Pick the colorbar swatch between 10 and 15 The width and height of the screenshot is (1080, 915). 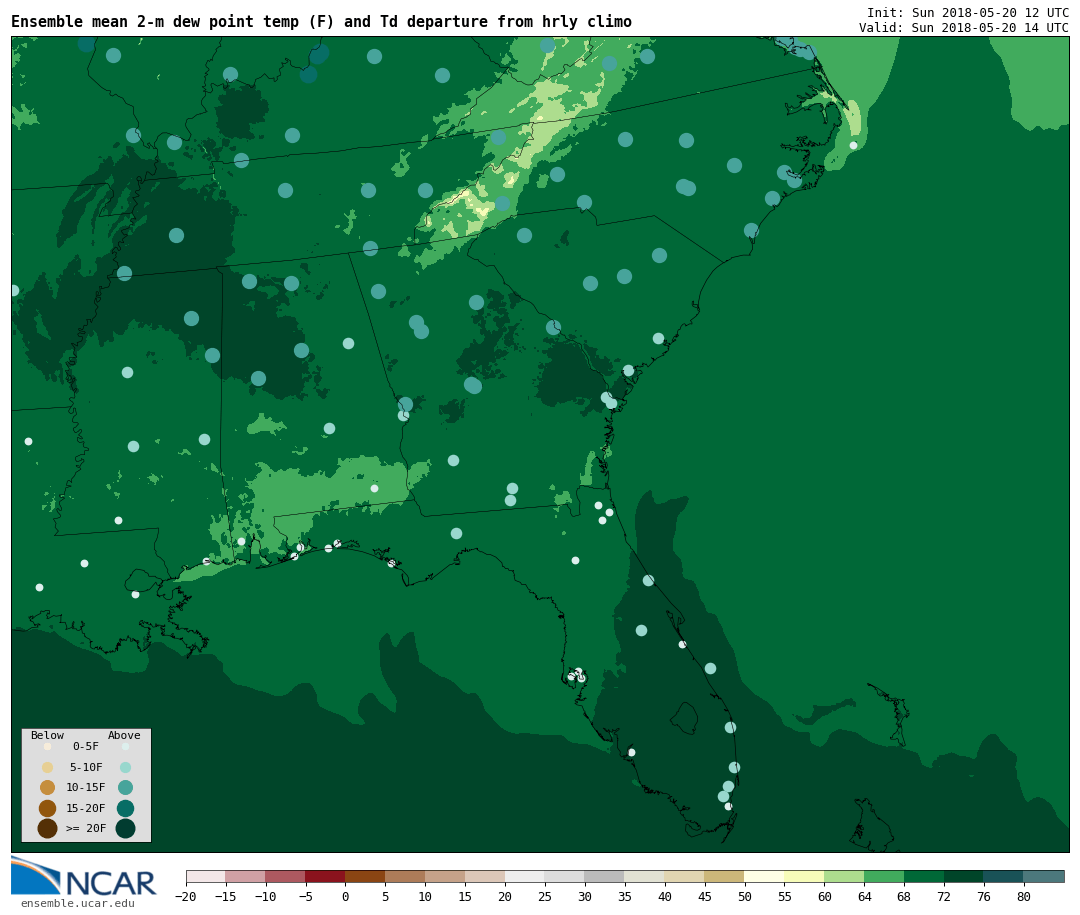click(x=445, y=876)
